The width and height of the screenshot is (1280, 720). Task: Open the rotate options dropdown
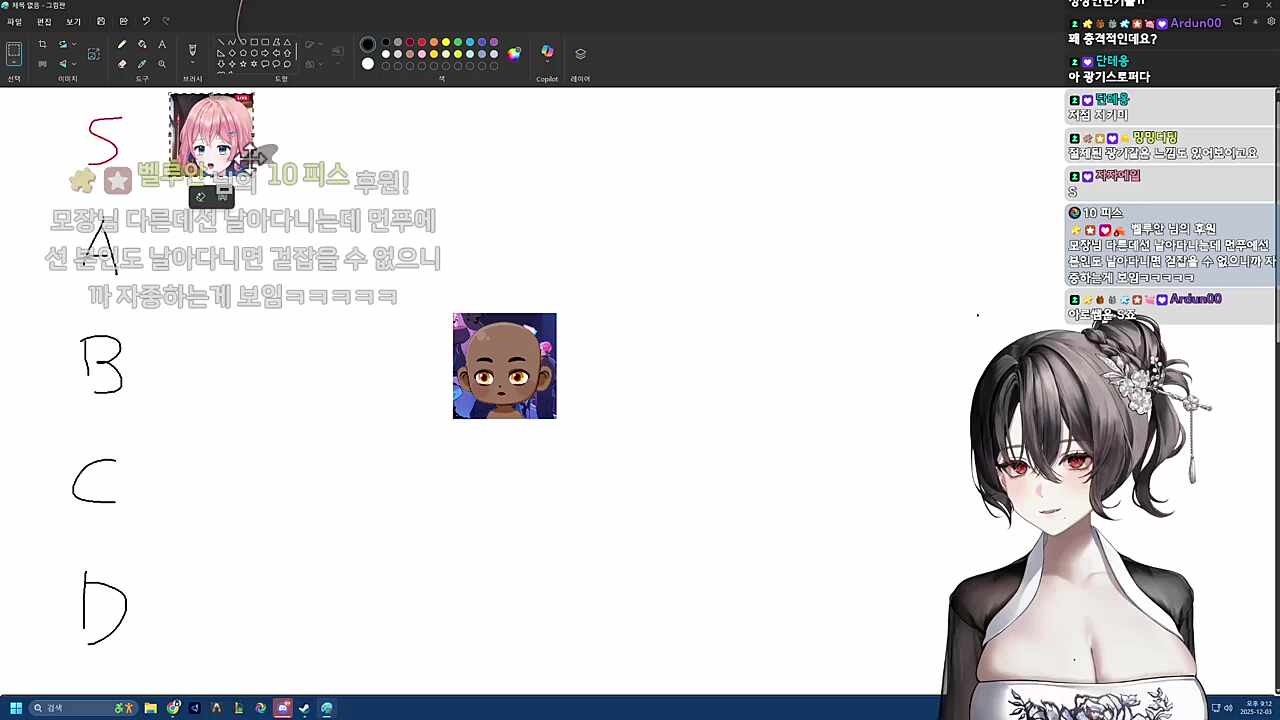(x=73, y=44)
